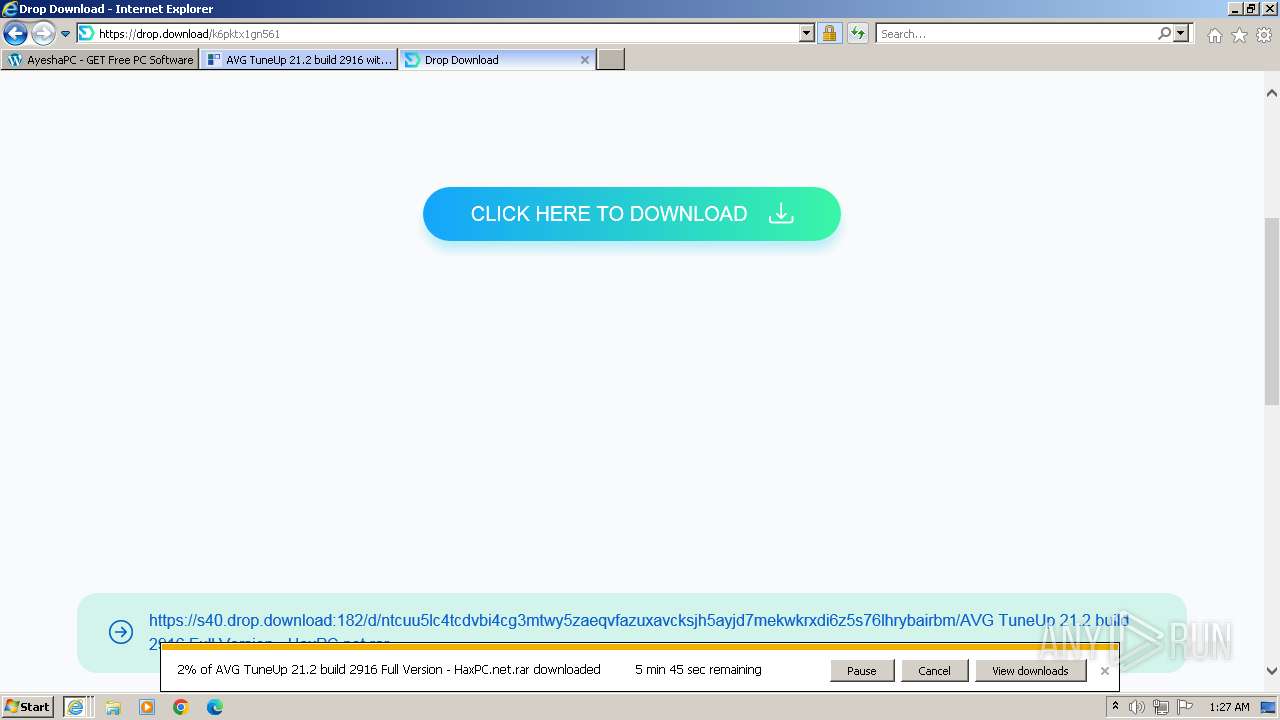1280x720 pixels.
Task: Switch to the AyeshaPC - GET Free PC Software tab
Action: (x=100, y=59)
